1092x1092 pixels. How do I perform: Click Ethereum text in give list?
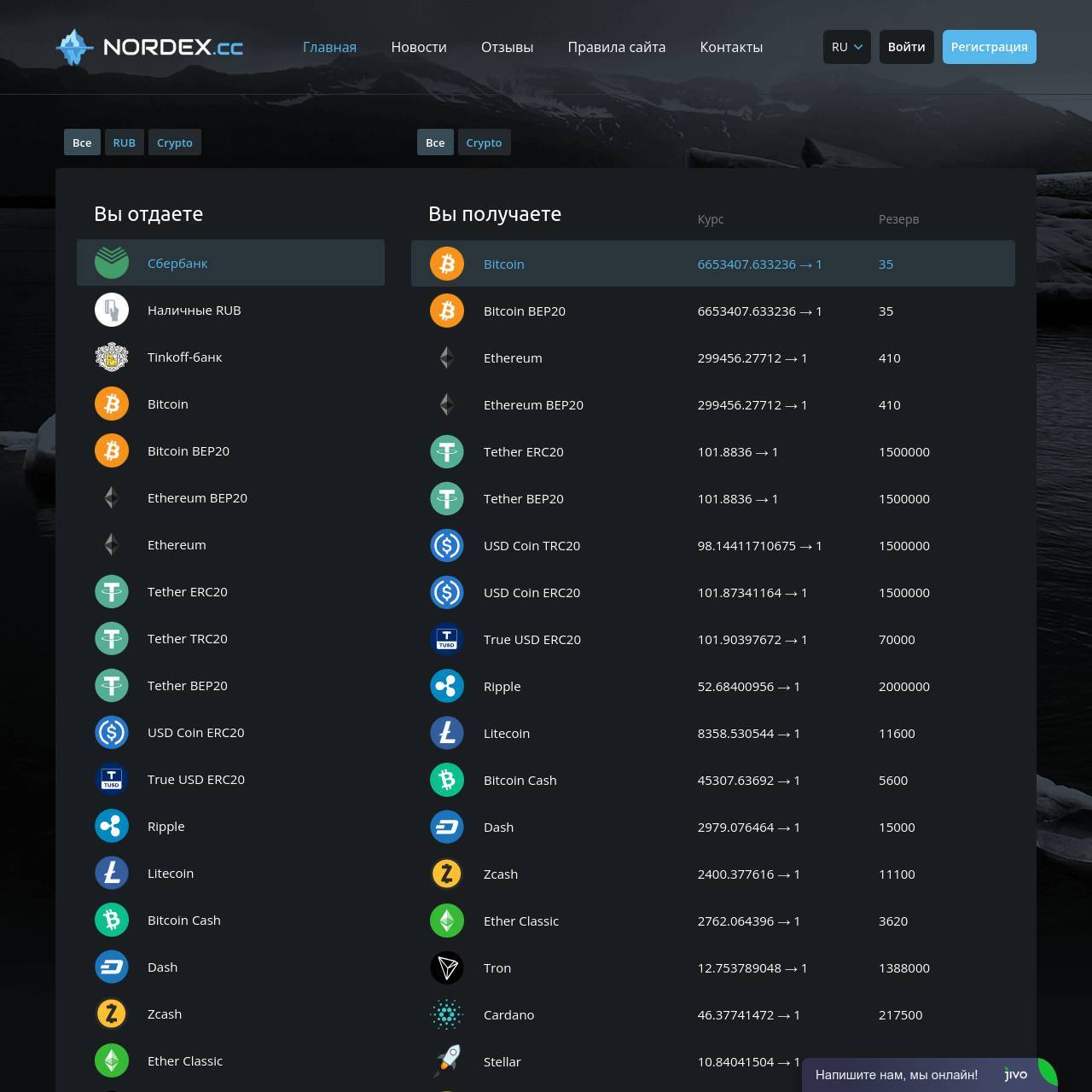tap(177, 544)
